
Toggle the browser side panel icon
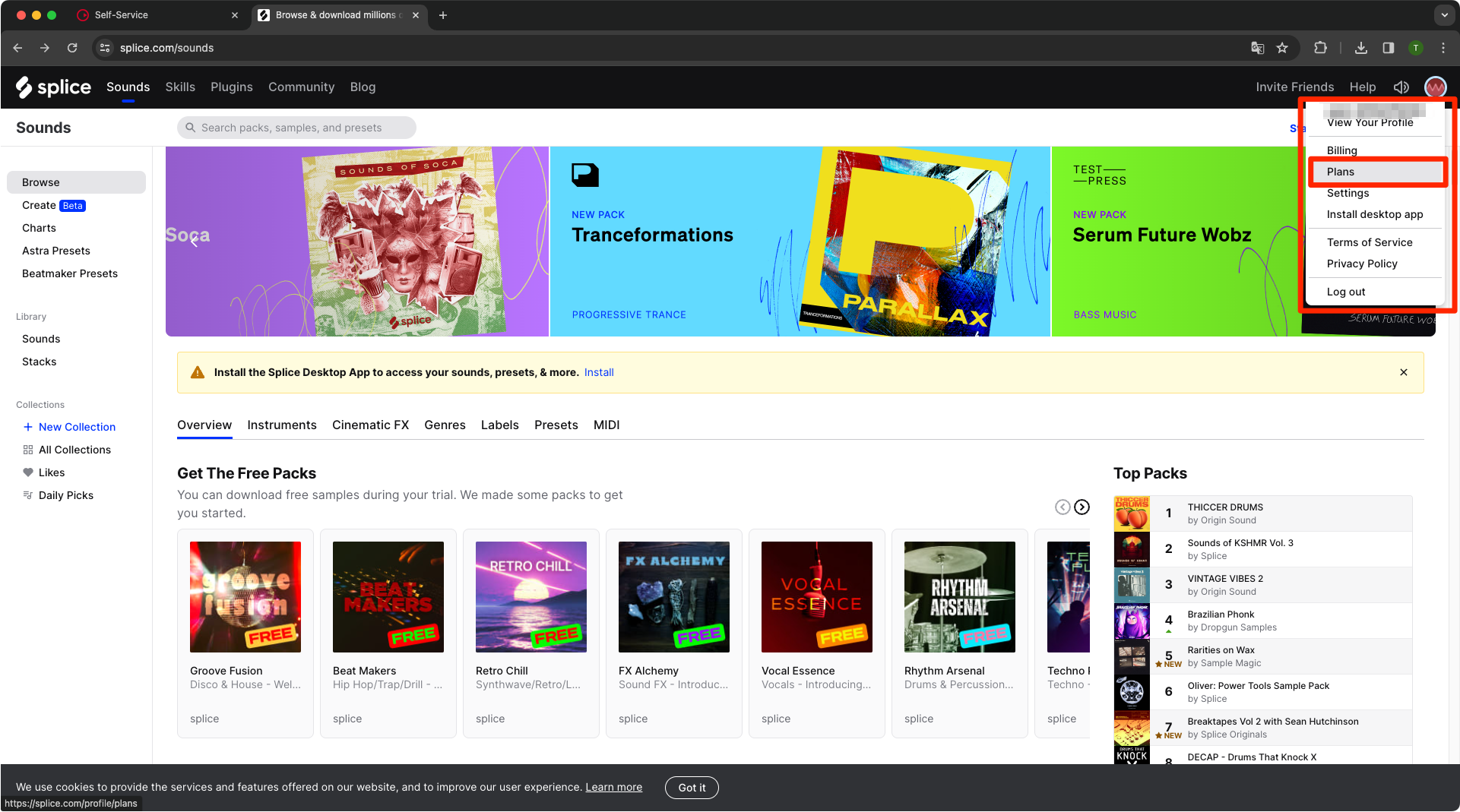[1388, 48]
